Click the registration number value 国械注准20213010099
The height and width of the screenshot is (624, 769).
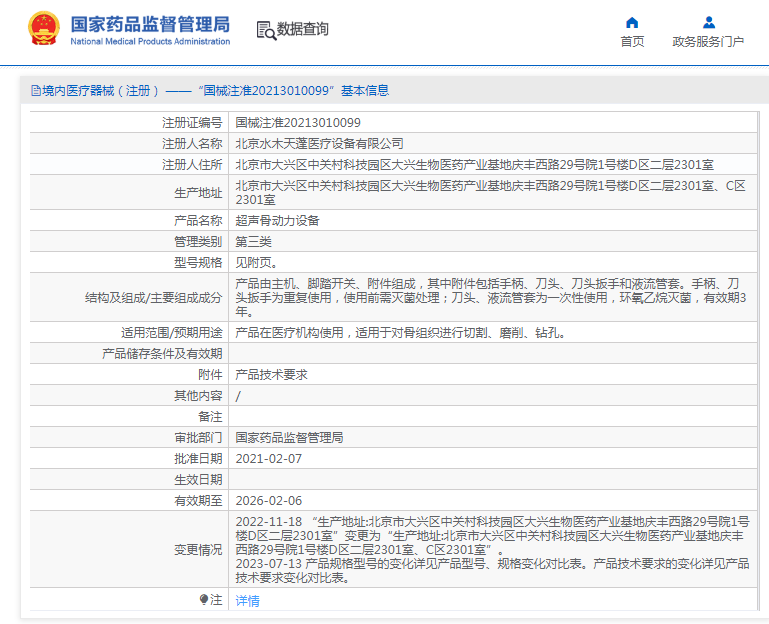[x=298, y=123]
